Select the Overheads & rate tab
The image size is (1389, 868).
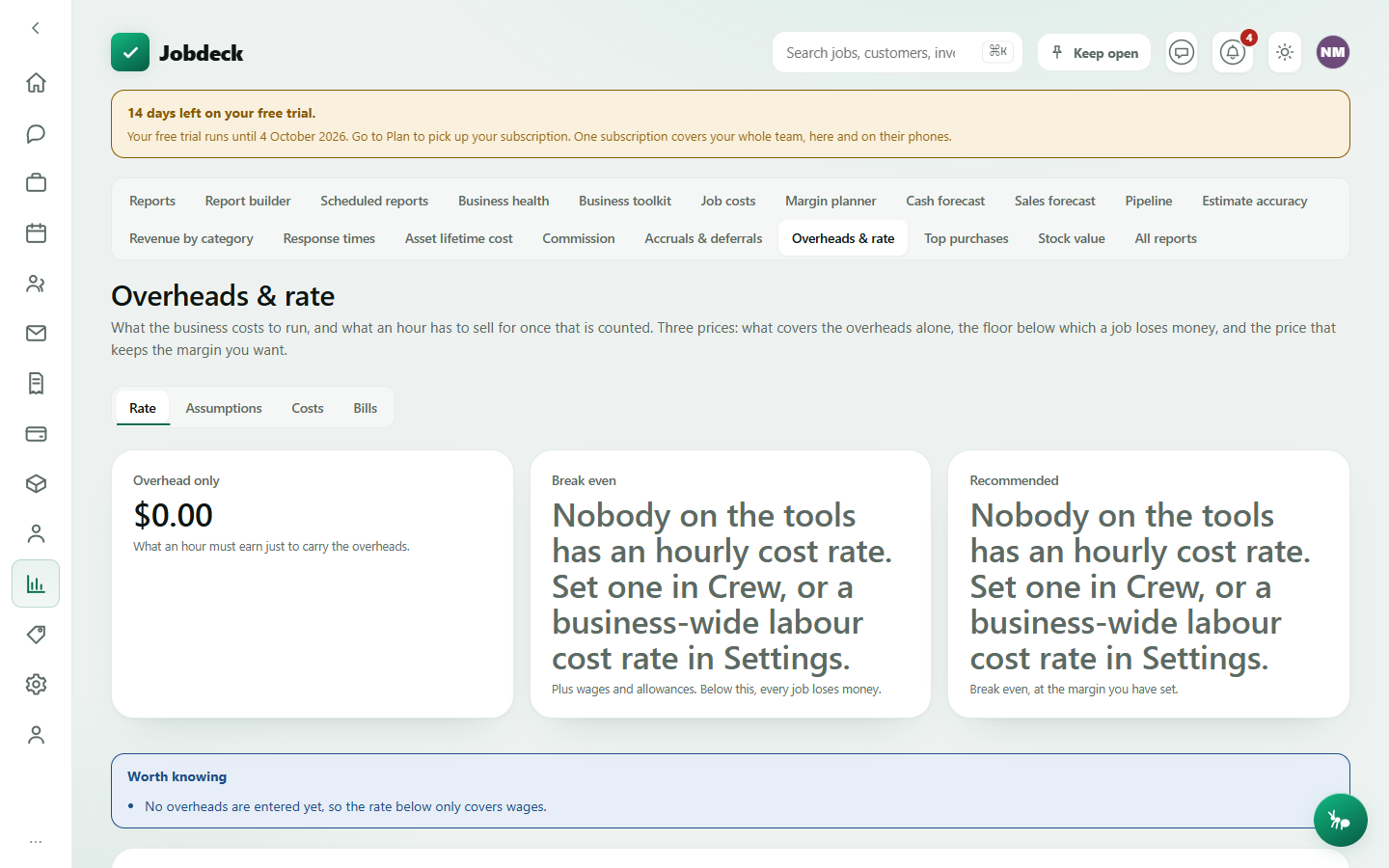pos(843,238)
